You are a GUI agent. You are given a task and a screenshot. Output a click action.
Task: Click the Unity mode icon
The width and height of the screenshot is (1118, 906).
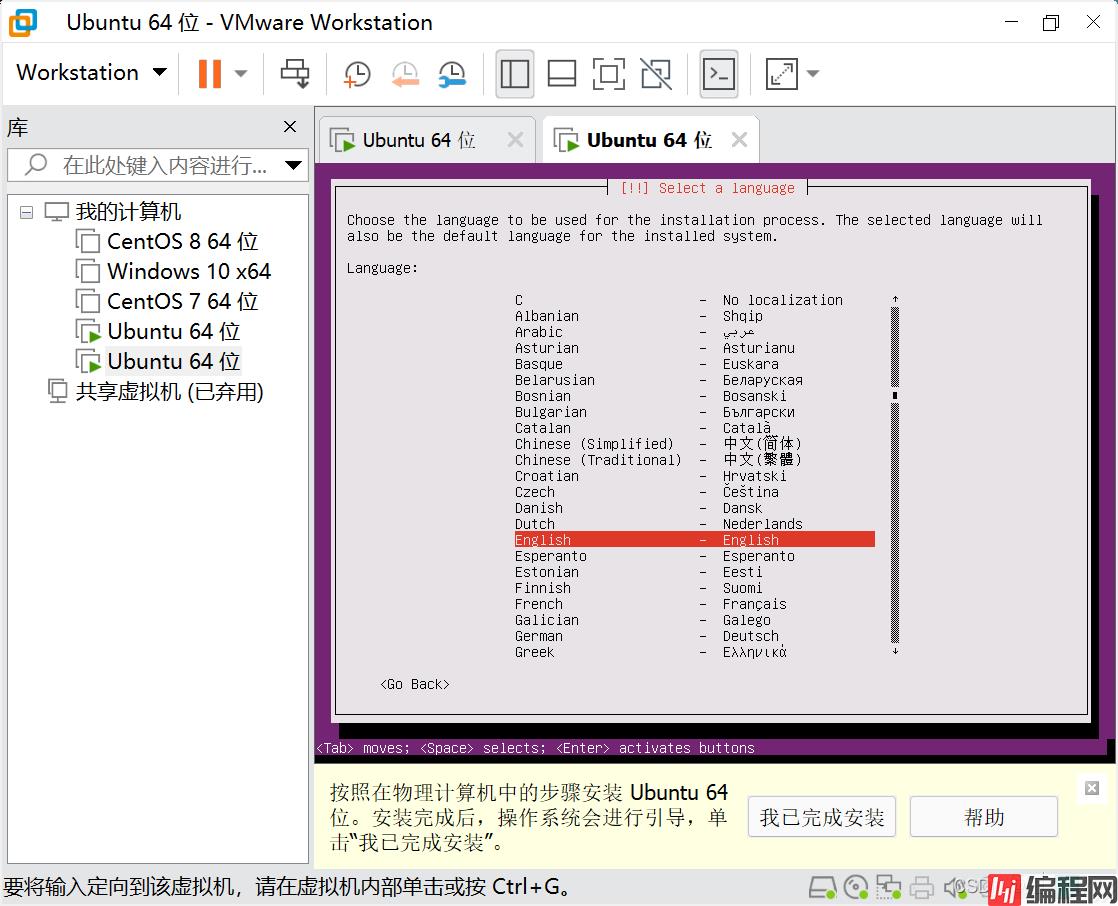[656, 73]
